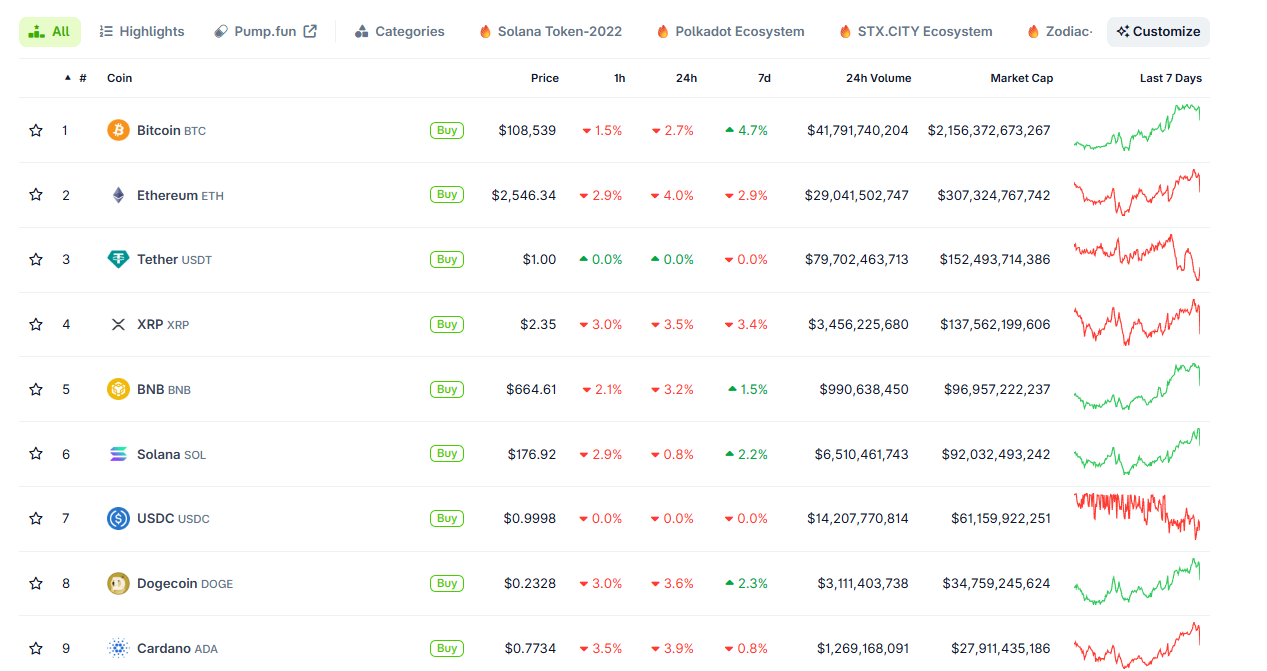Click the Ethereum diamond logo icon
The image size is (1267, 671).
tap(118, 195)
